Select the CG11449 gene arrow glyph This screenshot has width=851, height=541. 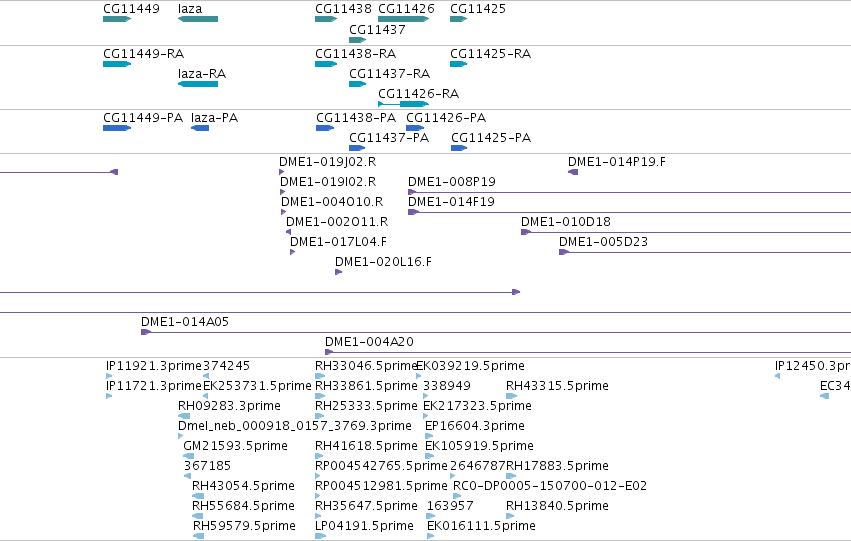pos(117,19)
